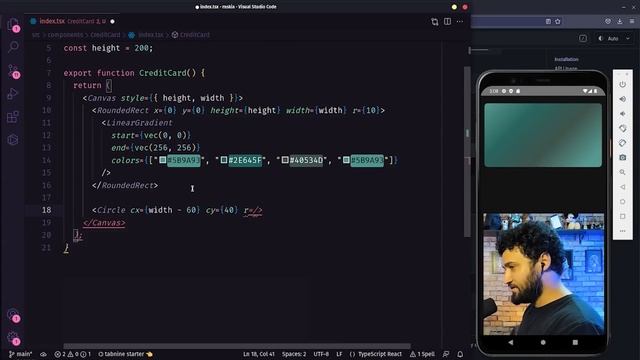
Task: Click the CreditCard folder breadcrumb
Action: point(105,35)
